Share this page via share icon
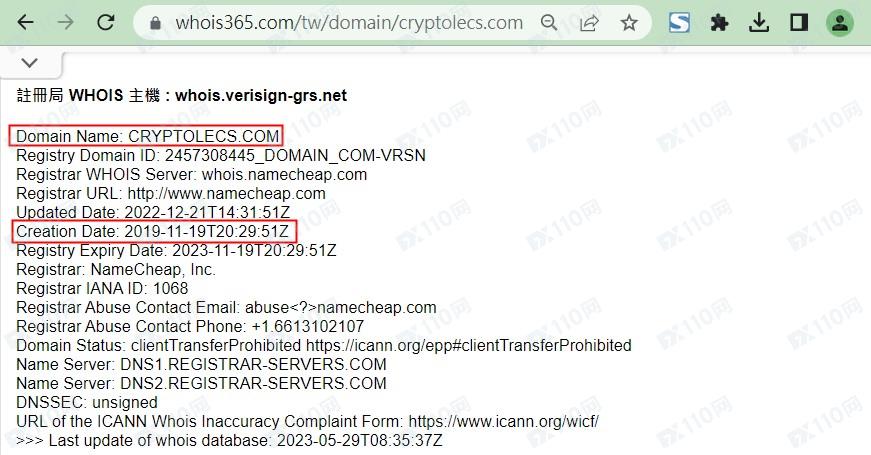 click(589, 23)
